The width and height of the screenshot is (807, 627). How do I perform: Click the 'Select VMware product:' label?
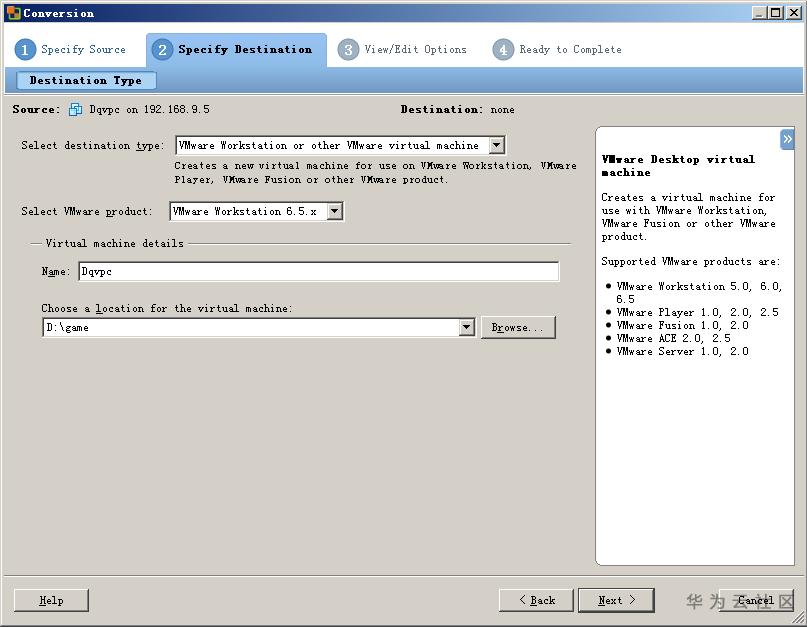(86, 211)
